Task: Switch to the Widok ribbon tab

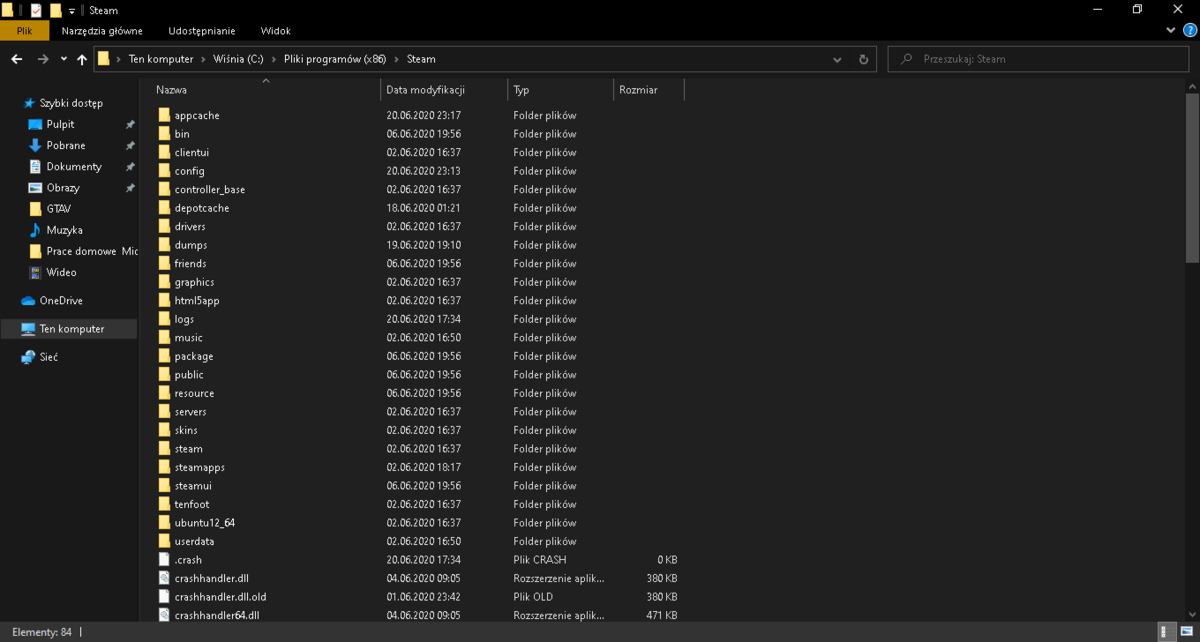Action: [275, 31]
